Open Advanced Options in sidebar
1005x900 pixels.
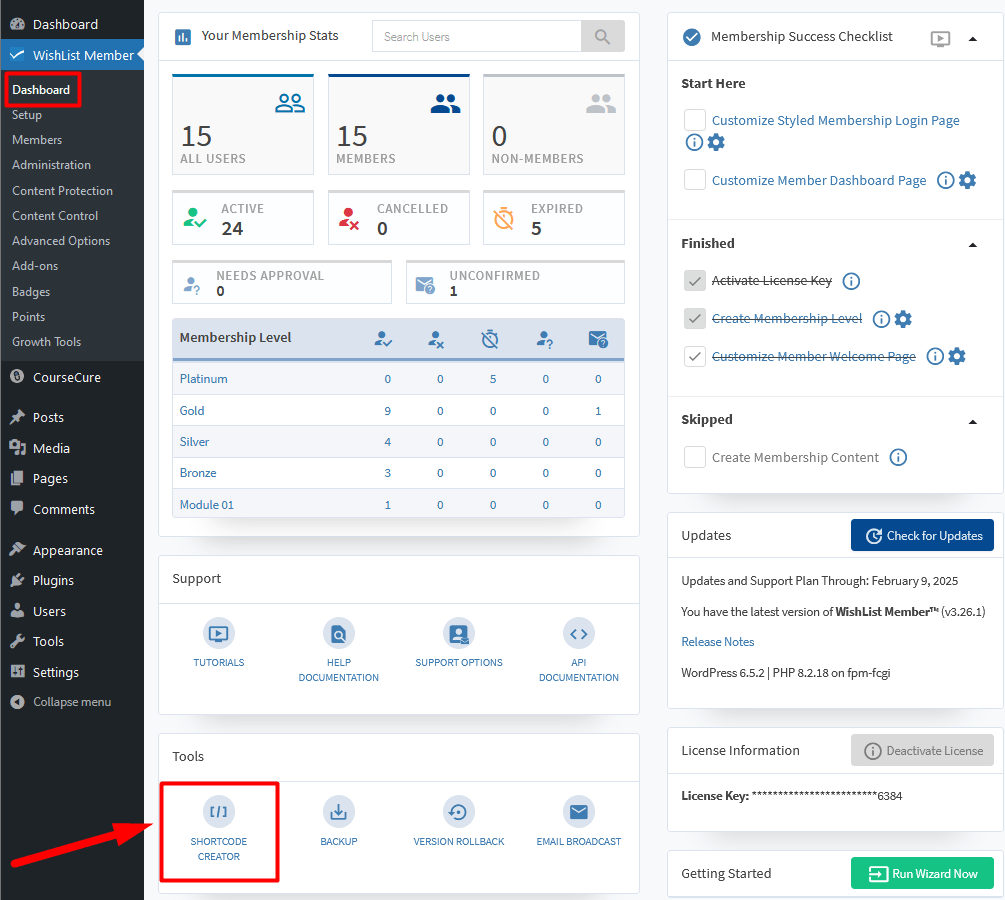61,241
